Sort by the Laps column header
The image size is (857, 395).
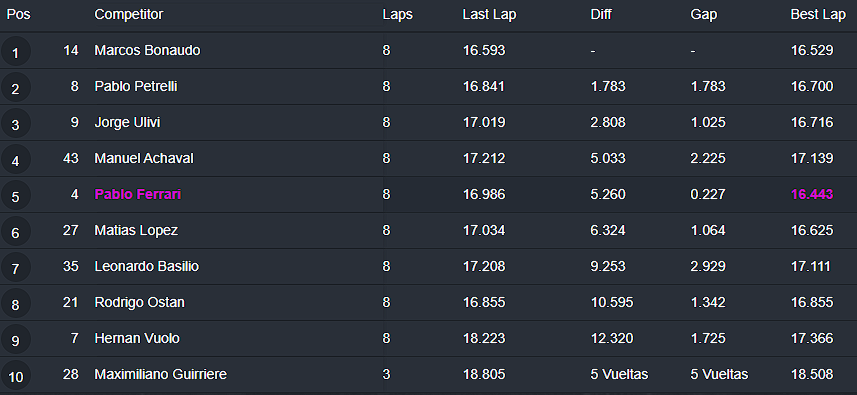(x=397, y=15)
